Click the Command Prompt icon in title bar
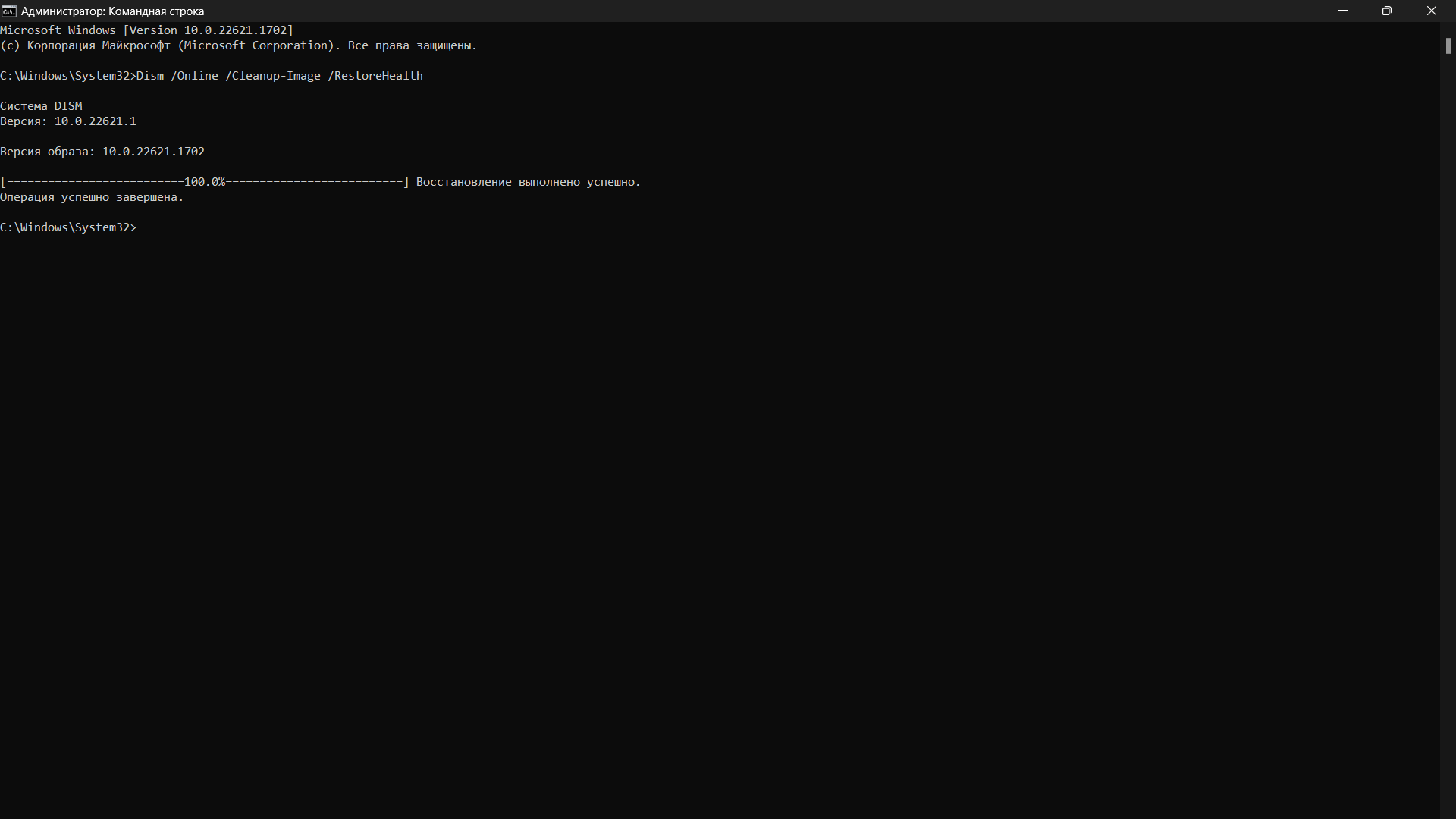Viewport: 1456px width, 819px height. coord(8,11)
